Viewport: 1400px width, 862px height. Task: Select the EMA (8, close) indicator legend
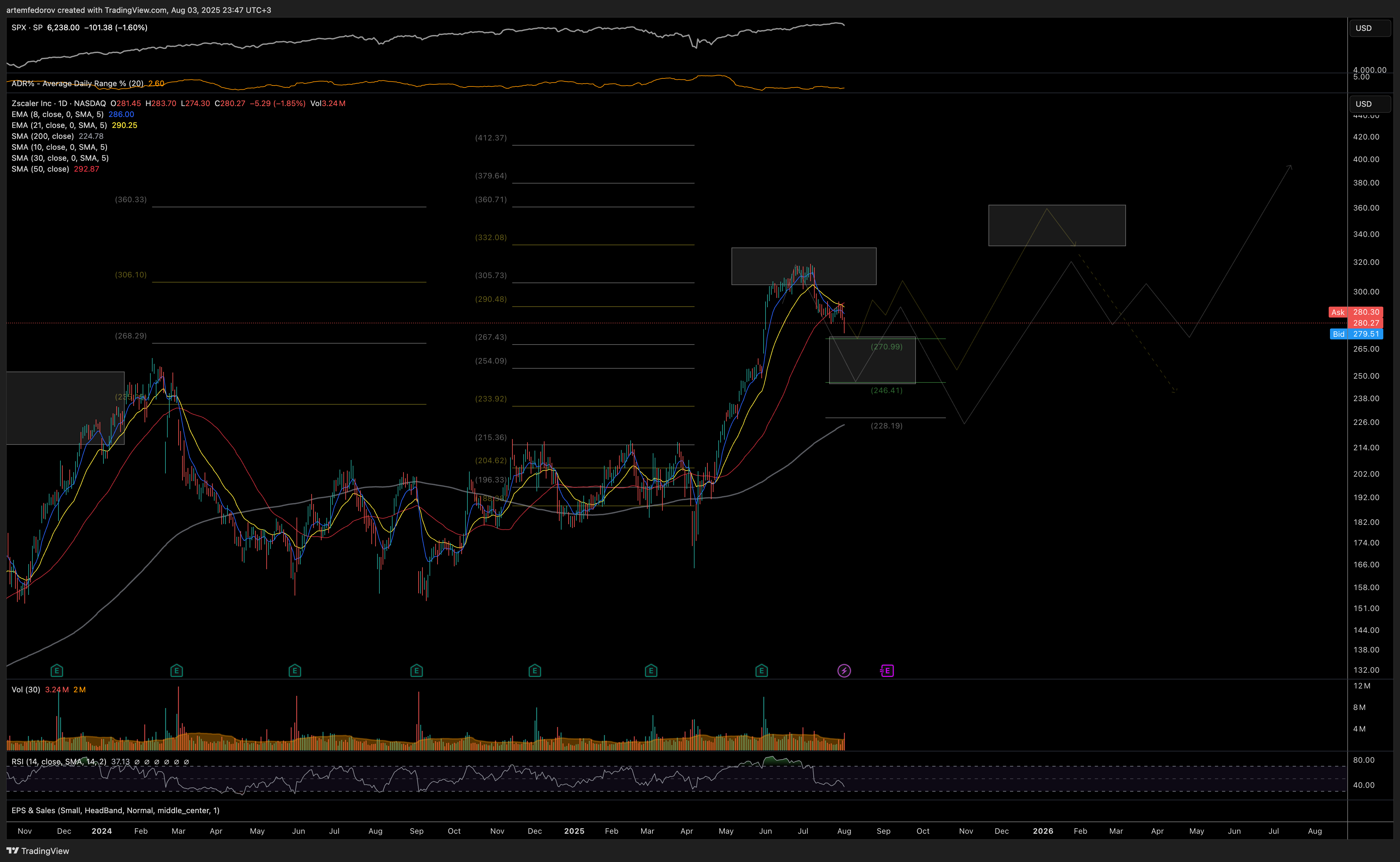click(x=58, y=114)
